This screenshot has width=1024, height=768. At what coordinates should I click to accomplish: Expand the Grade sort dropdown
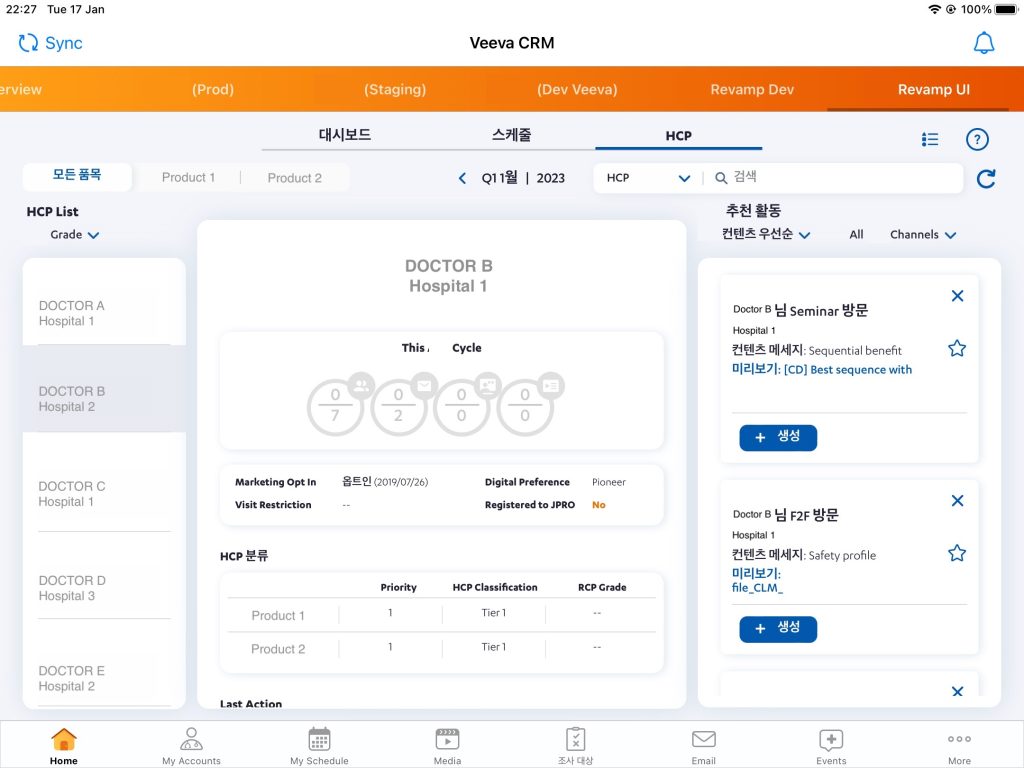(75, 235)
